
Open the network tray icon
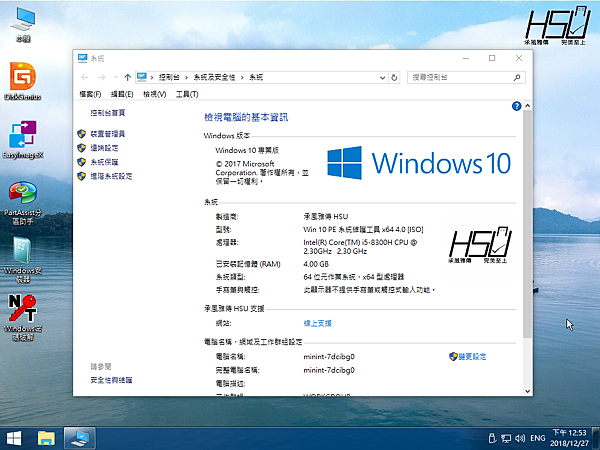tap(506, 438)
